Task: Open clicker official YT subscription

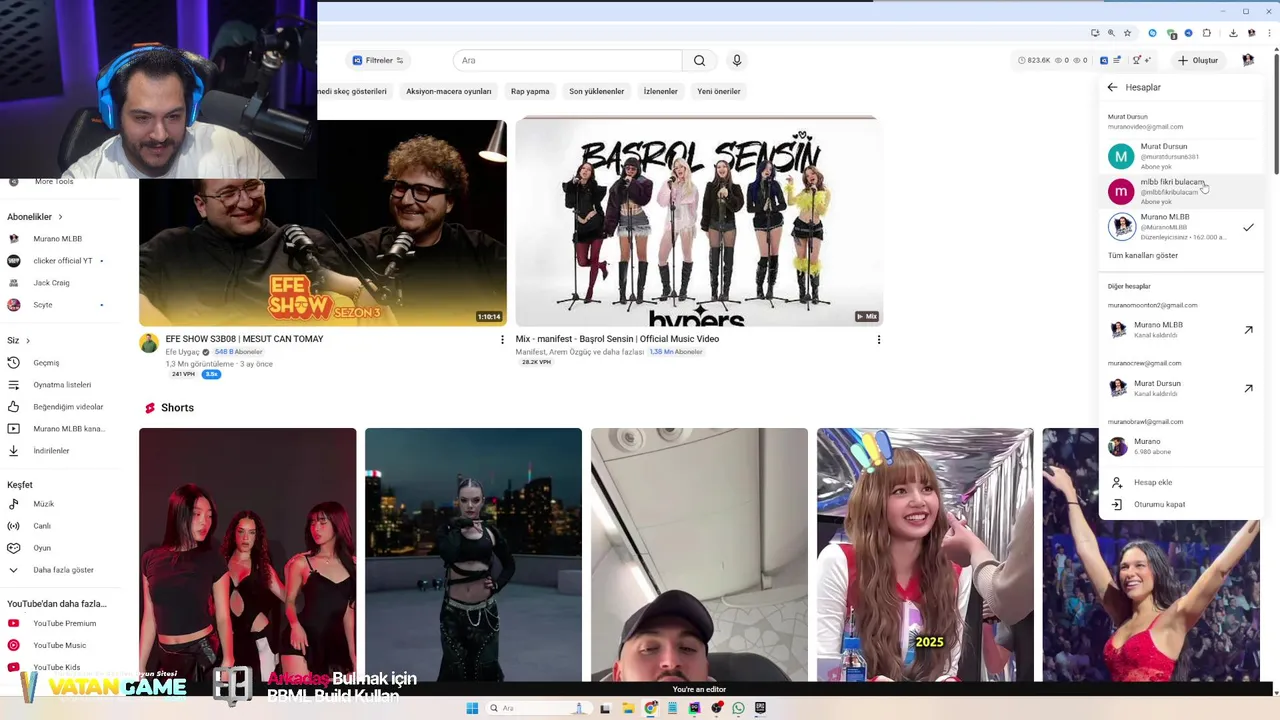Action: [62, 261]
